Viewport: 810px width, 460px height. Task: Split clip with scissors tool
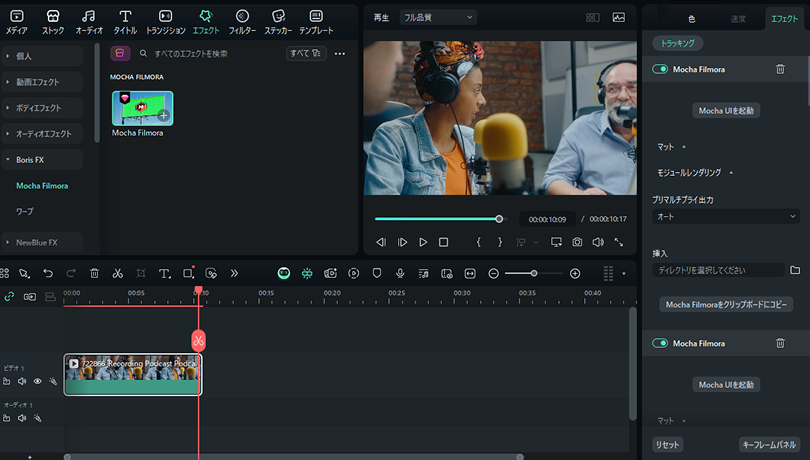click(x=118, y=273)
